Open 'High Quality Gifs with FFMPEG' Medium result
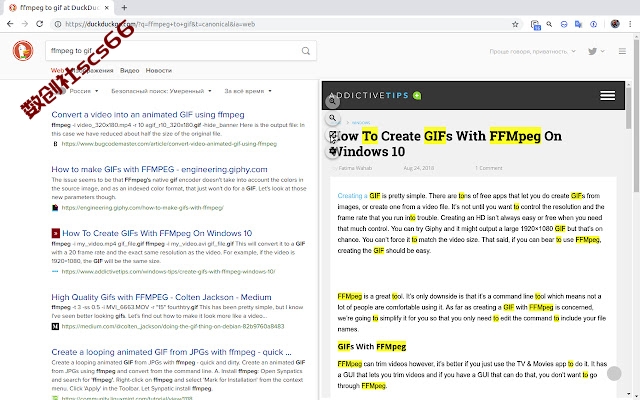The image size is (640, 400). pyautogui.click(x=161, y=297)
